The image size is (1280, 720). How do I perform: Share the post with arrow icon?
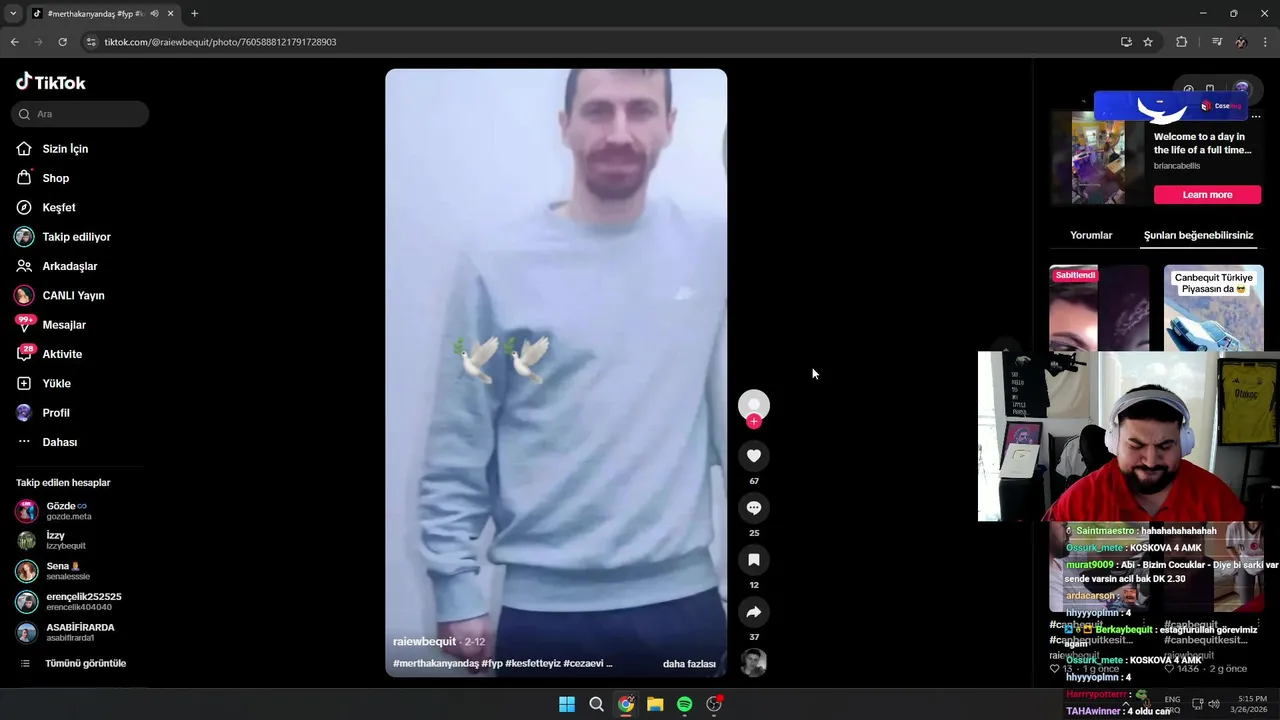tap(754, 612)
